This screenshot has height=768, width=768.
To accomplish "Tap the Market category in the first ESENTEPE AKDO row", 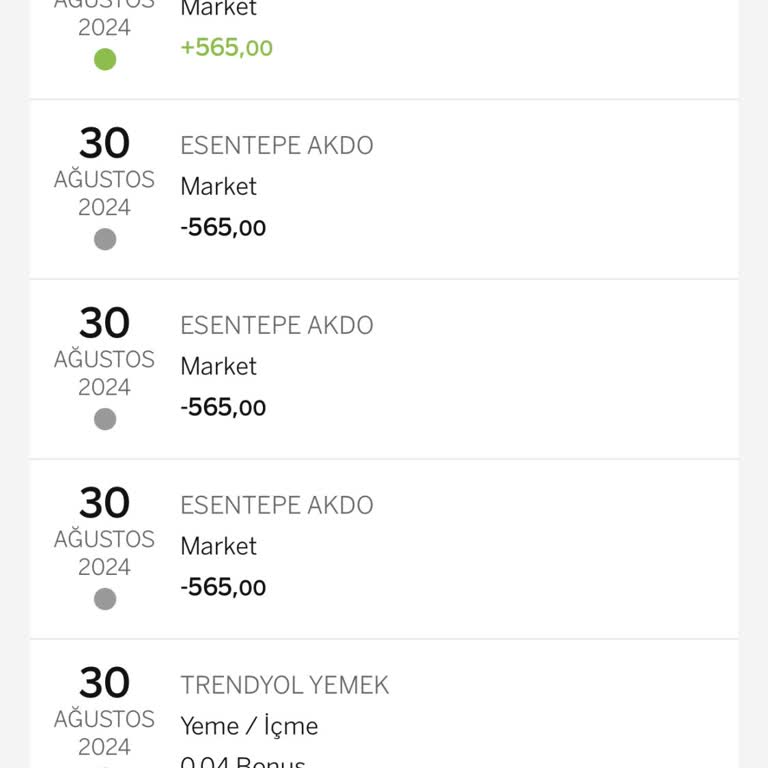I will tap(218, 187).
